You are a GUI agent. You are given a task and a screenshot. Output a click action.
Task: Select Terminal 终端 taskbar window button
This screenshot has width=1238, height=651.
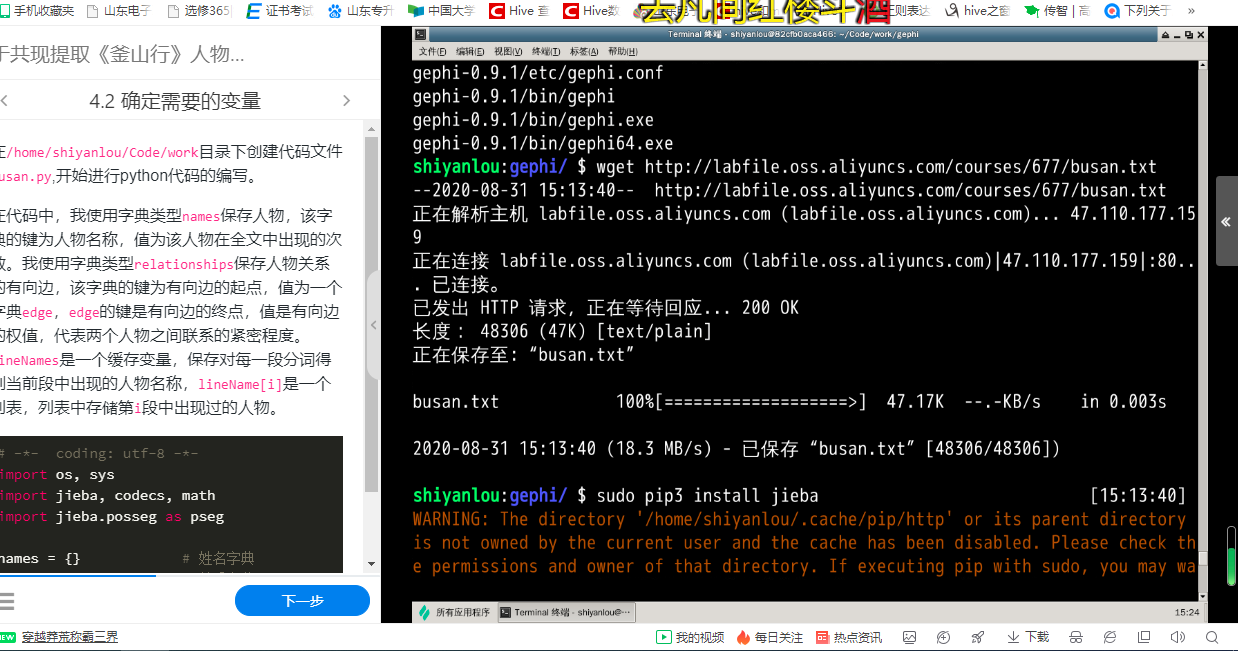[566, 612]
